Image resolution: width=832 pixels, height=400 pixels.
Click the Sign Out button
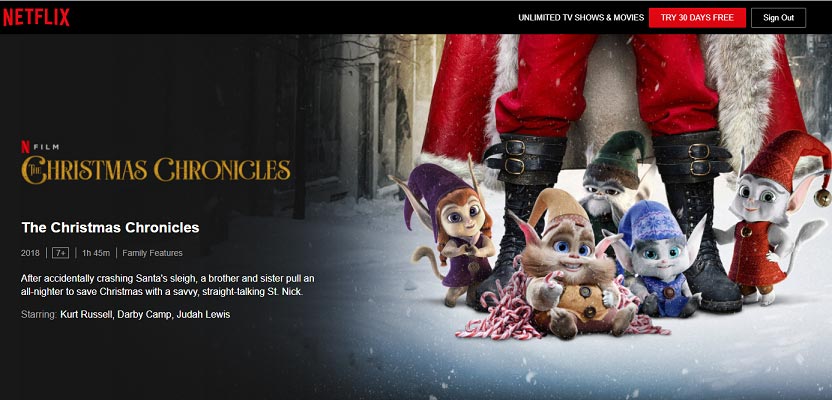coord(778,18)
